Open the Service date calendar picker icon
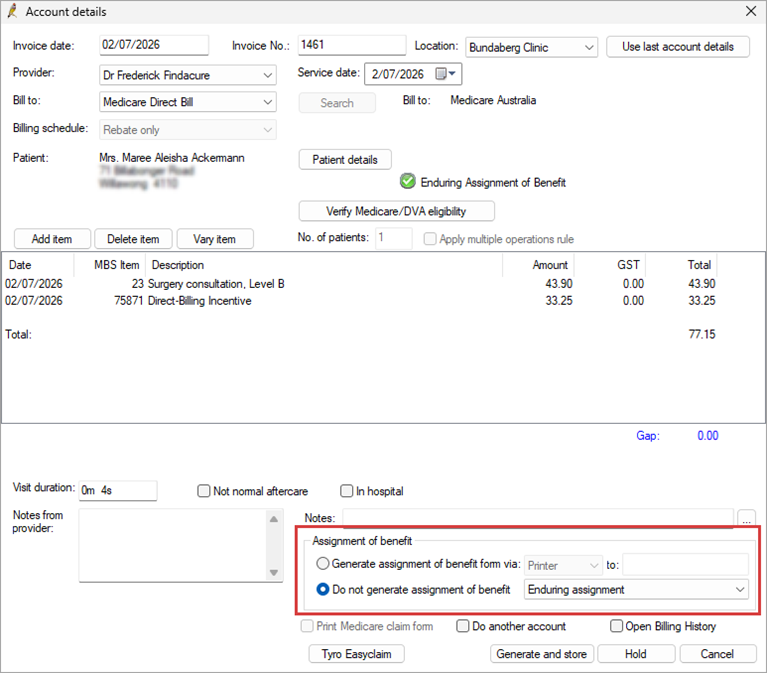 [445, 74]
